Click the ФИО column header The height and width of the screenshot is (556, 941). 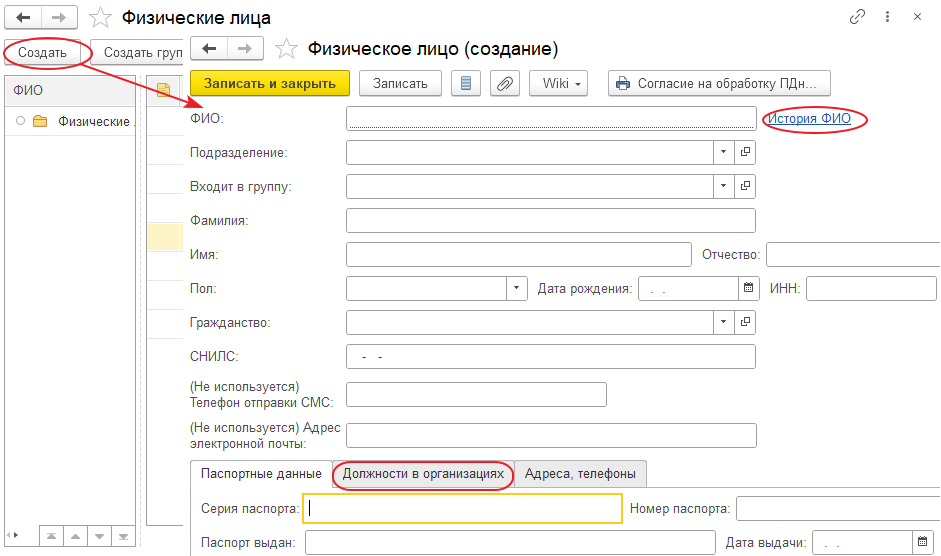[x=70, y=91]
